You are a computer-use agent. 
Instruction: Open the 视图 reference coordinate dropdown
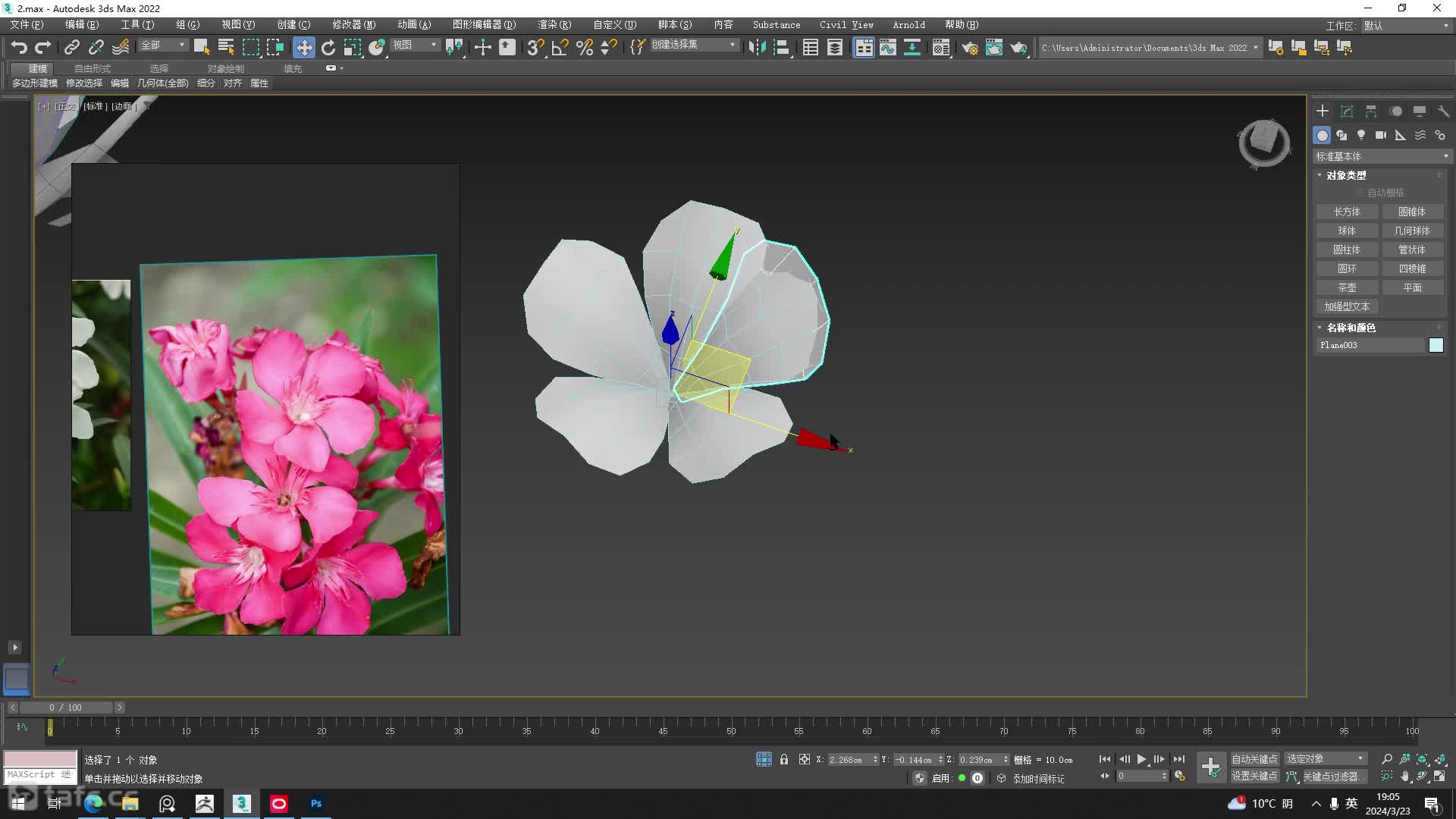[x=415, y=45]
